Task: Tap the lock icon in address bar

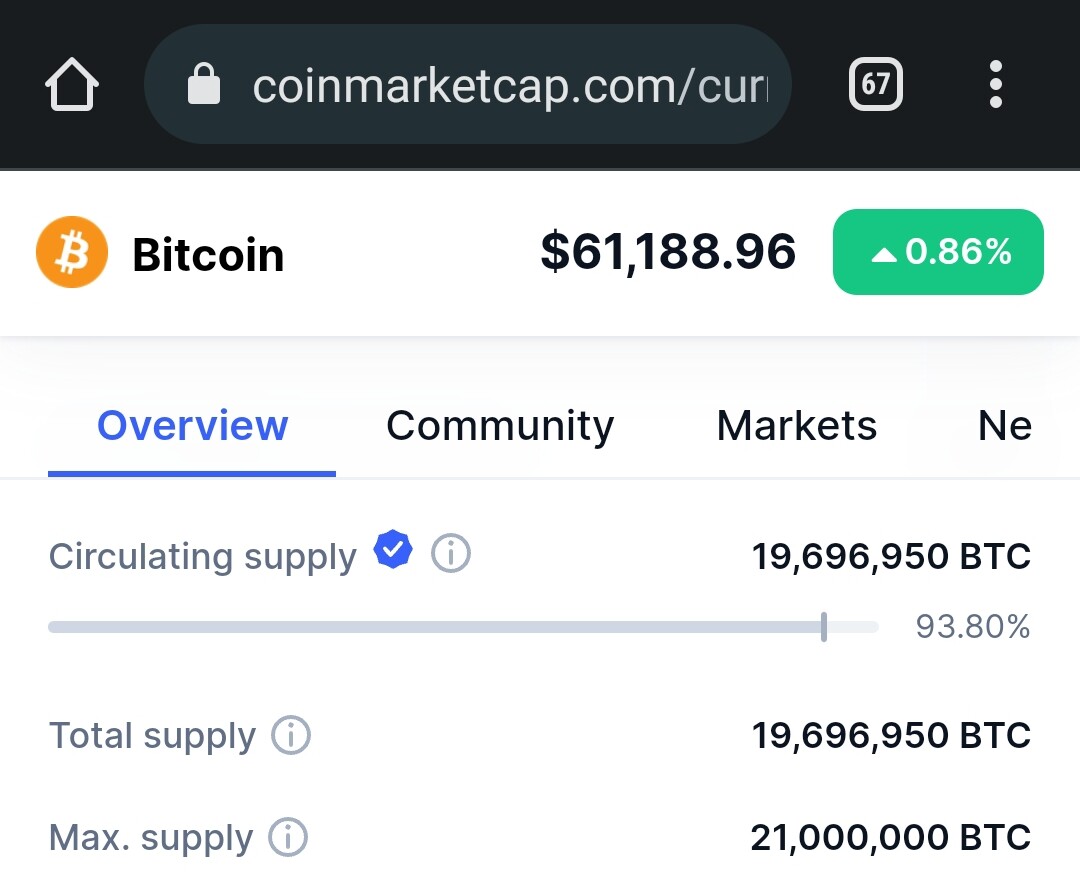Action: [x=204, y=84]
